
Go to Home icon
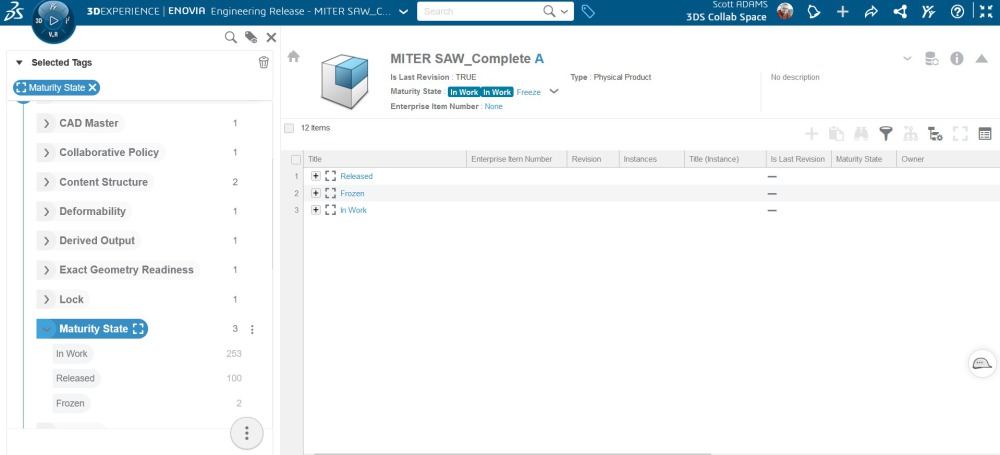pyautogui.click(x=293, y=57)
